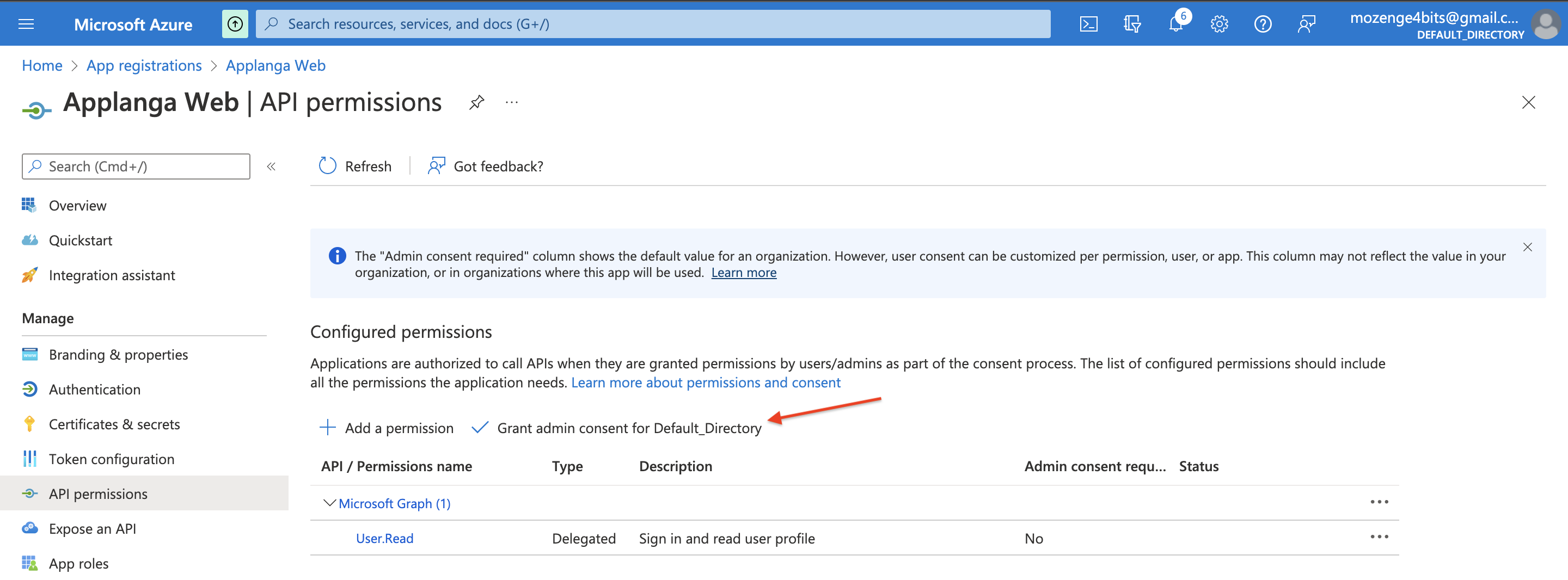Close the API permissions blade
The width and height of the screenshot is (1568, 580).
click(1528, 102)
